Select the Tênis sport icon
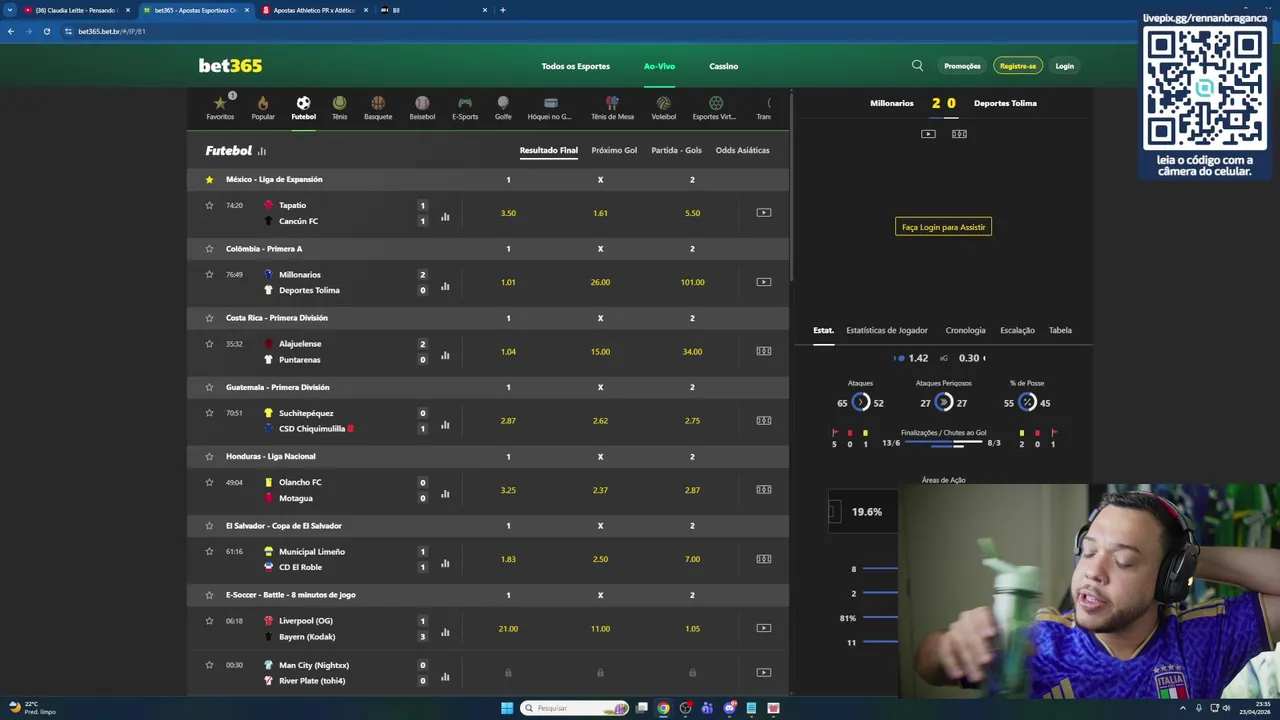The height and width of the screenshot is (720, 1280). 340,108
